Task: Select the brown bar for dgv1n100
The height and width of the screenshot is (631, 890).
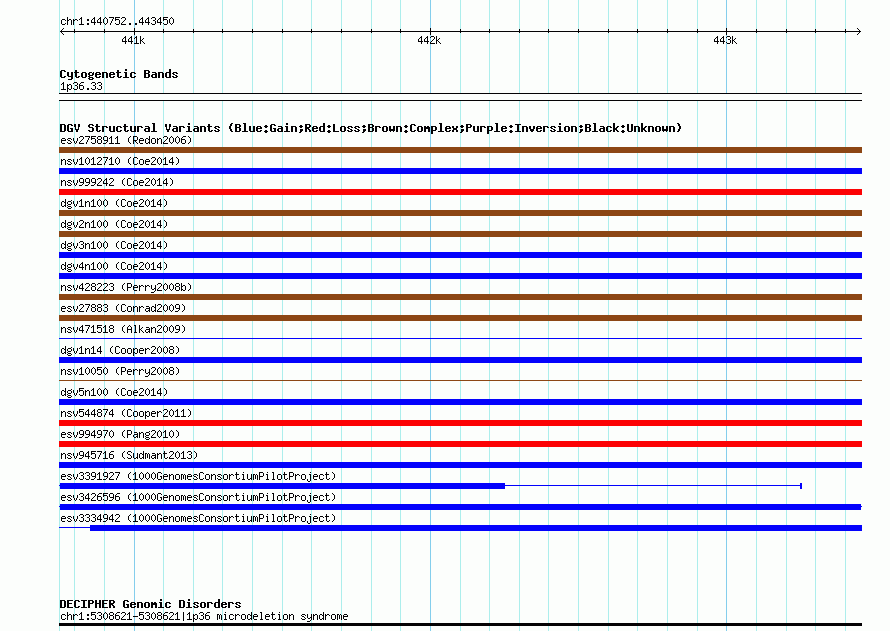Action: point(460,213)
